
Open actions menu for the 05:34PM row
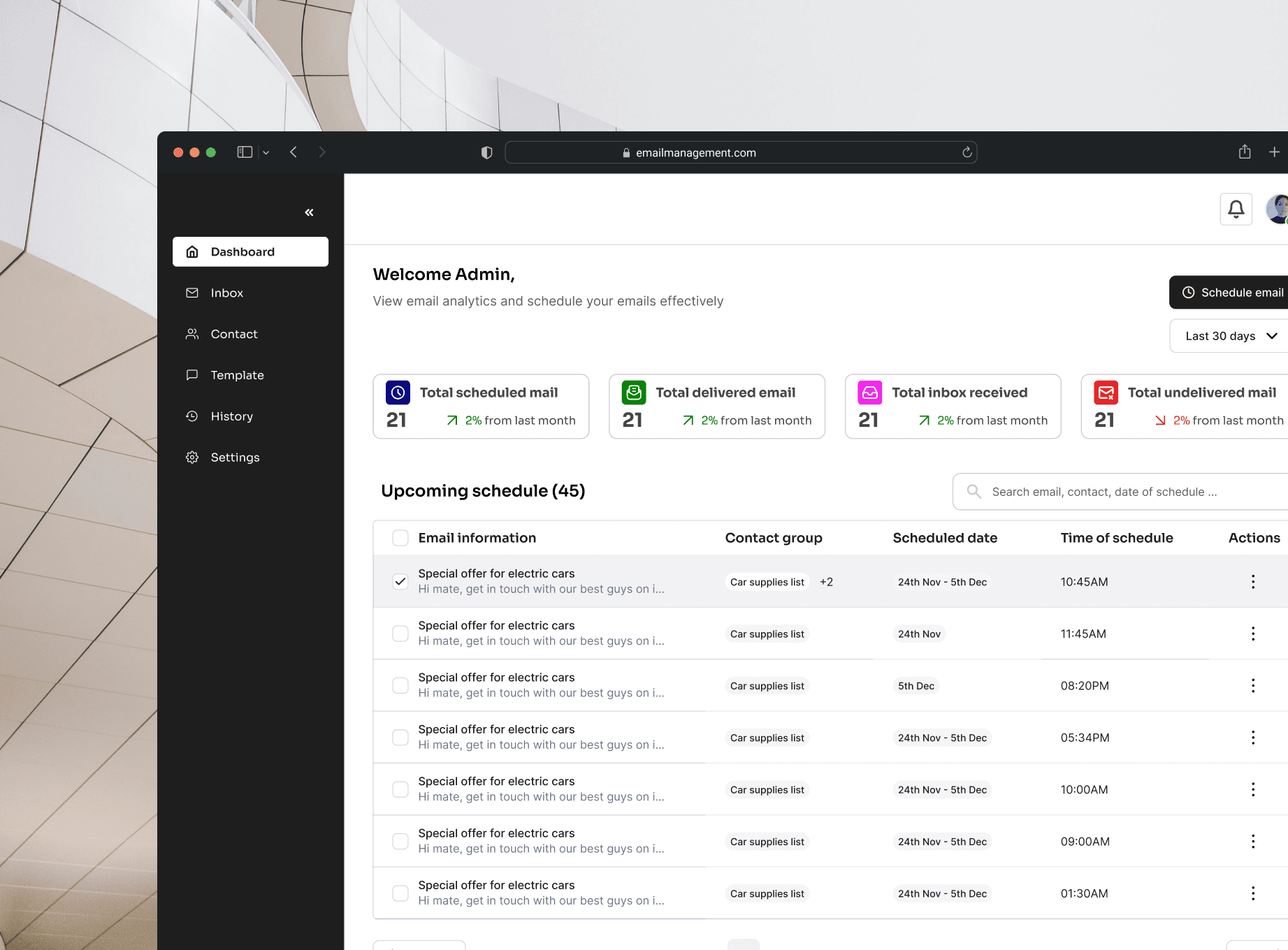pyautogui.click(x=1253, y=738)
